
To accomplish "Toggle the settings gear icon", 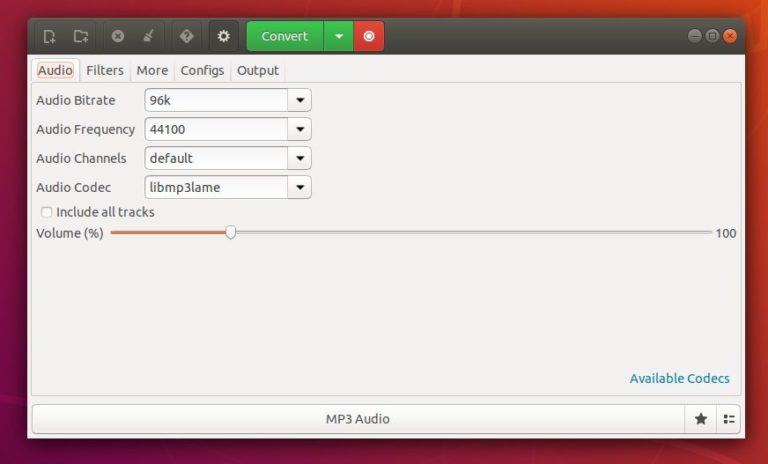I will point(223,36).
